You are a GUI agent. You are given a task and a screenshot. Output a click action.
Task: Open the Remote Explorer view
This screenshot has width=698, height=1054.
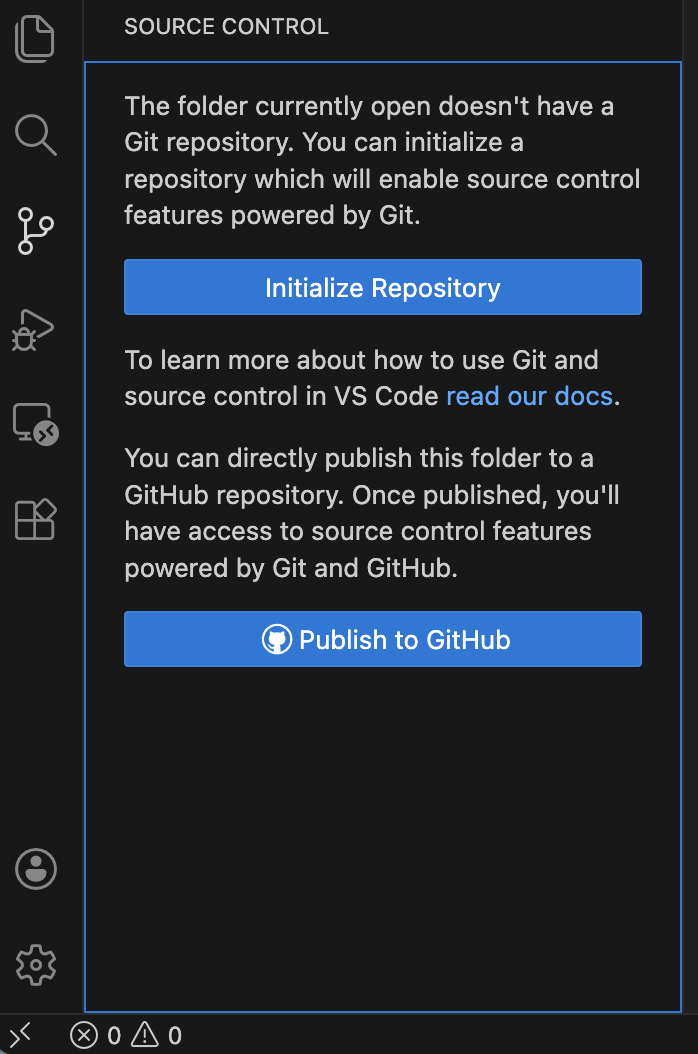point(35,424)
